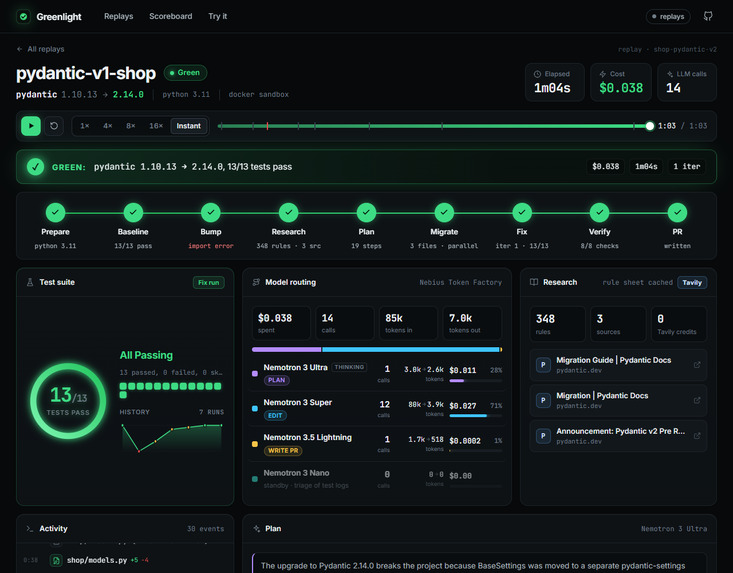
Task: Click the Elapsed 1m04s stat card
Action: pyautogui.click(x=554, y=82)
